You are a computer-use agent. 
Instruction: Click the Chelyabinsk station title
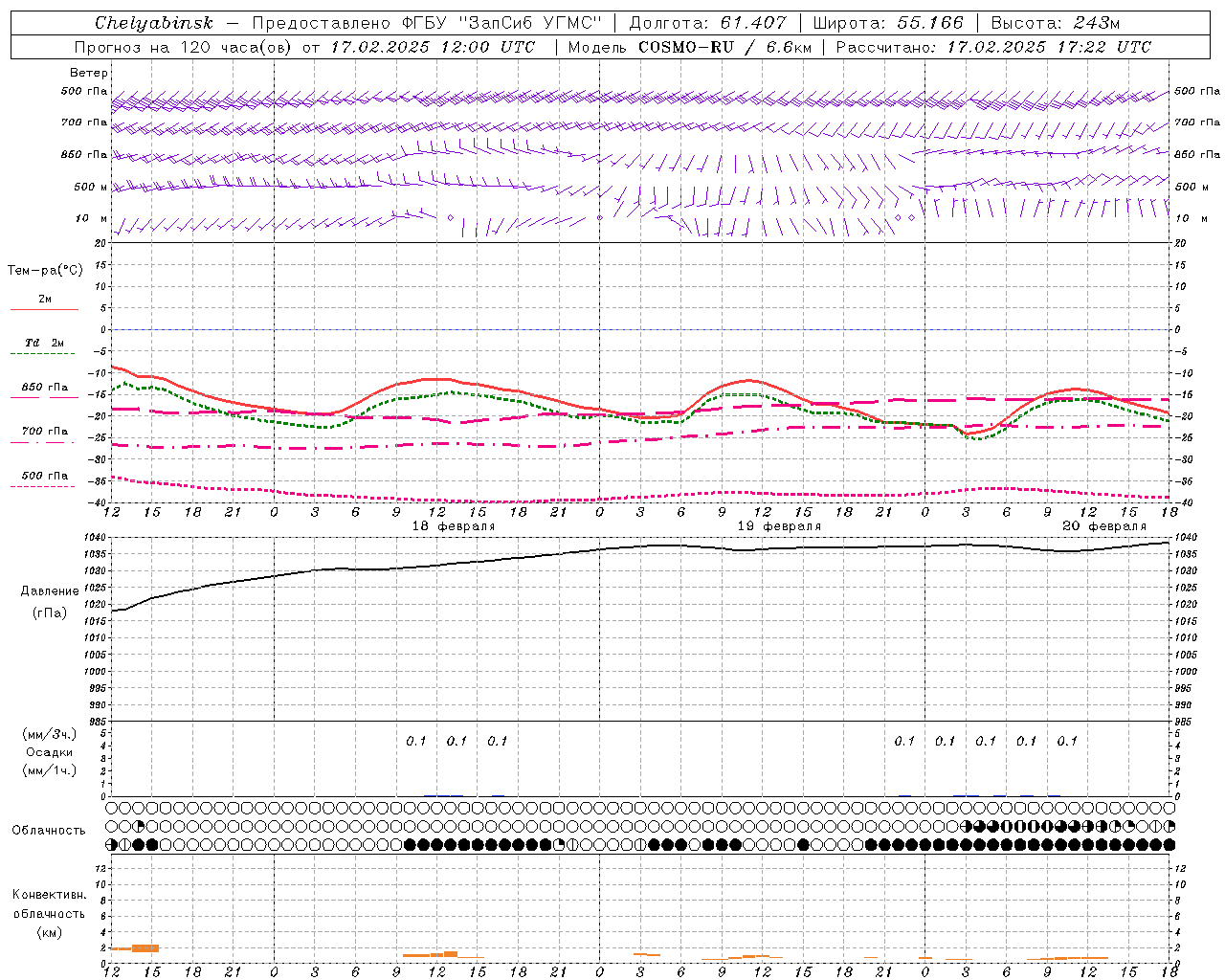pos(154,23)
